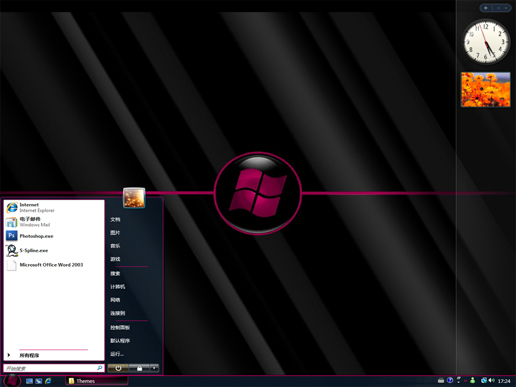Click the volume speaker tray icon

(492, 380)
